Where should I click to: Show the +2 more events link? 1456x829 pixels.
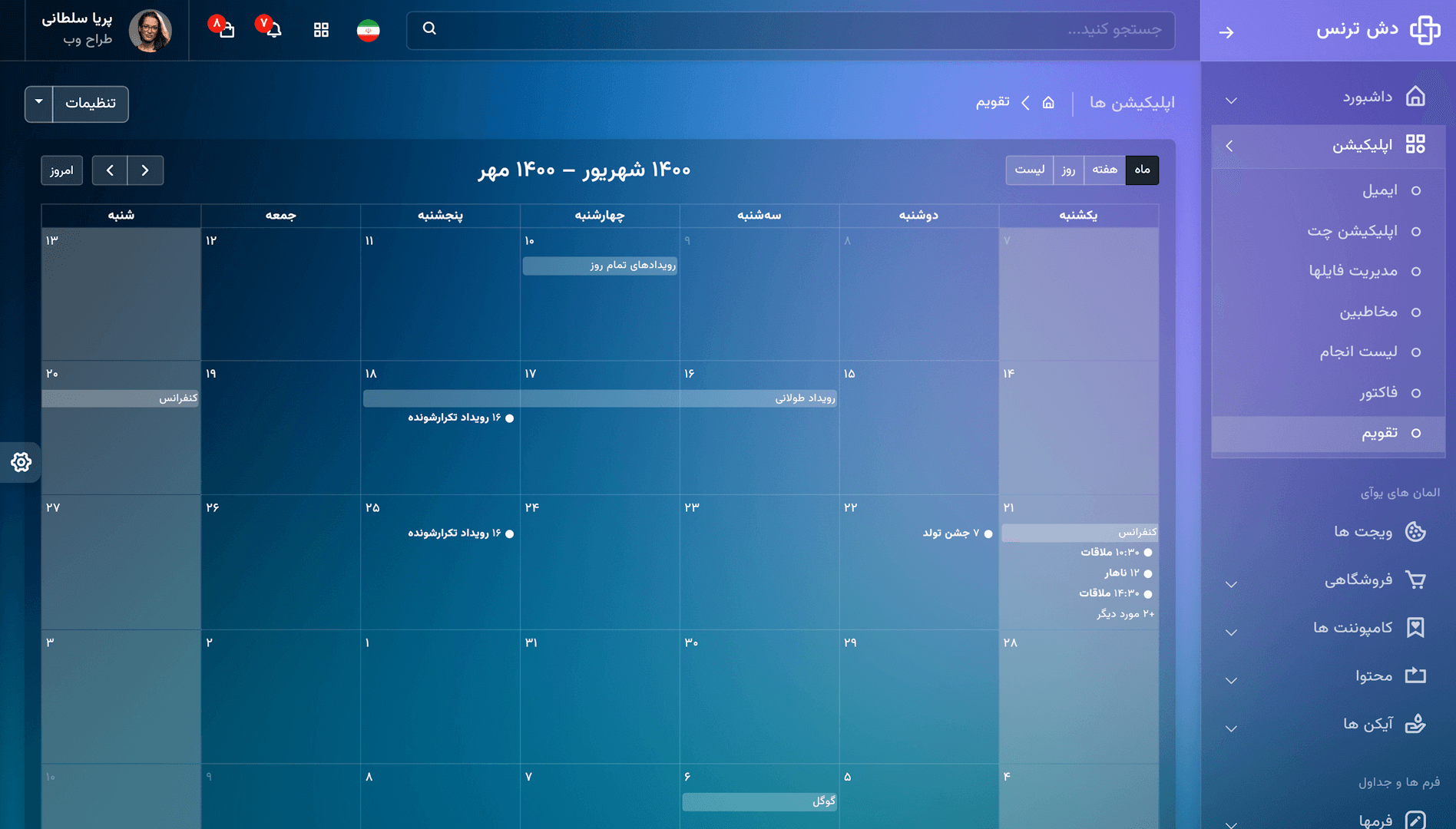tap(1126, 614)
